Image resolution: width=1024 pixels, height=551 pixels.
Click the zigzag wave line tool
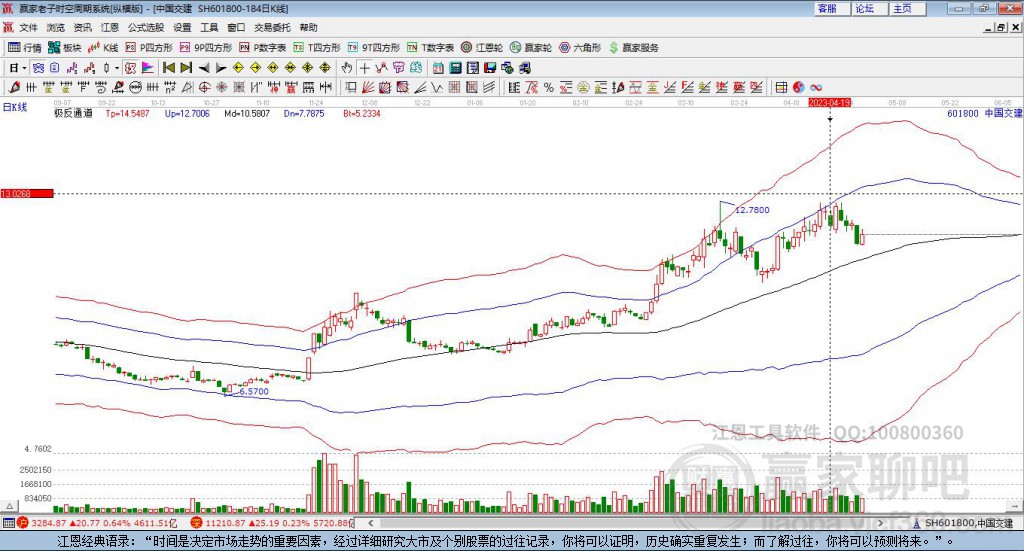436,87
